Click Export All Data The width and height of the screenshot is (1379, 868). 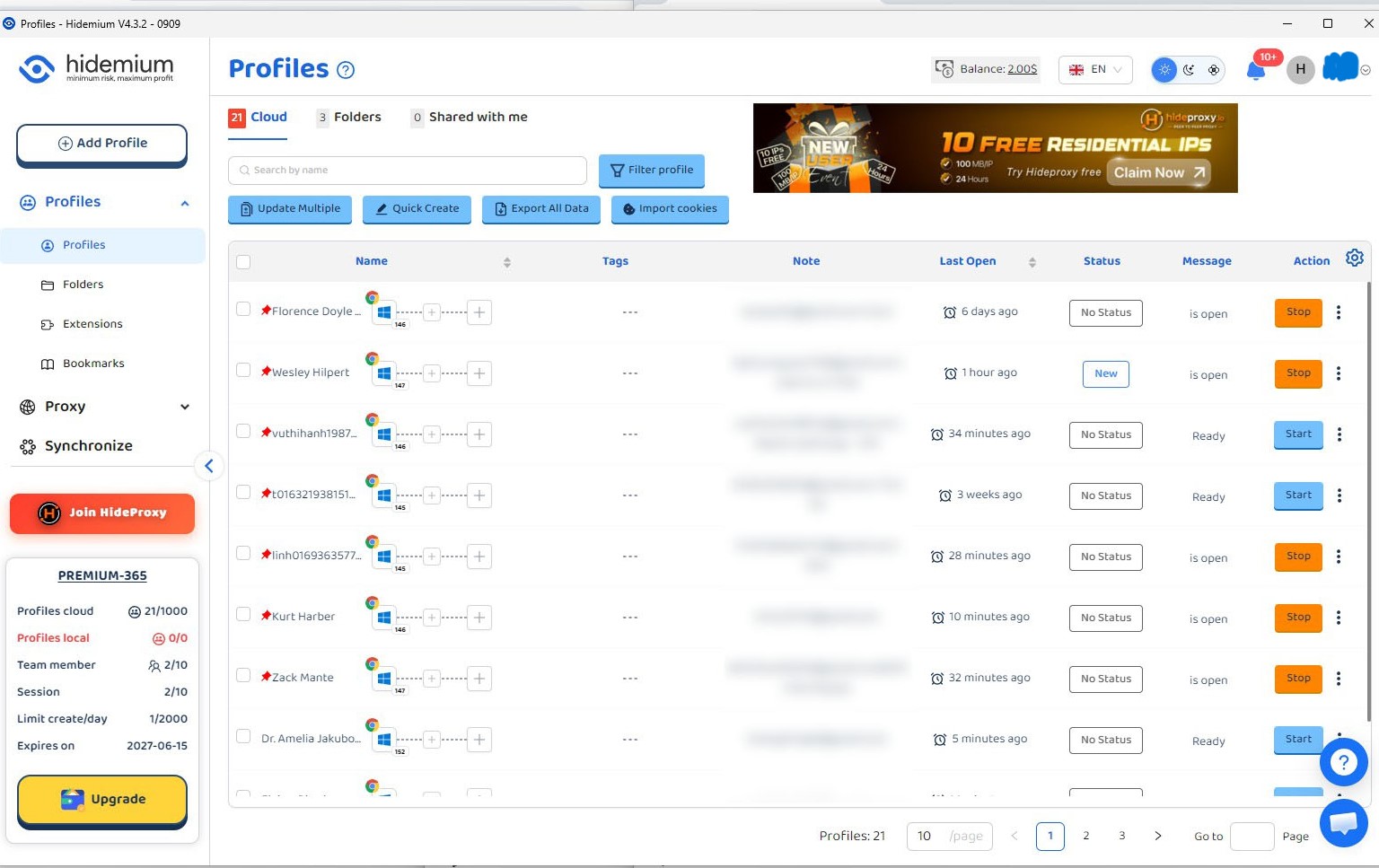point(540,209)
